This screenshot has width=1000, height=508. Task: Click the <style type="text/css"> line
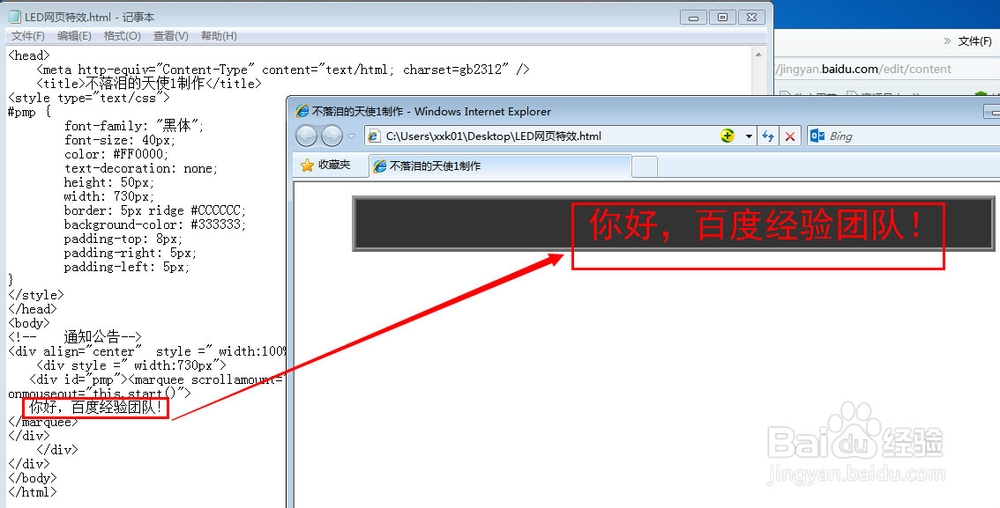click(x=89, y=98)
